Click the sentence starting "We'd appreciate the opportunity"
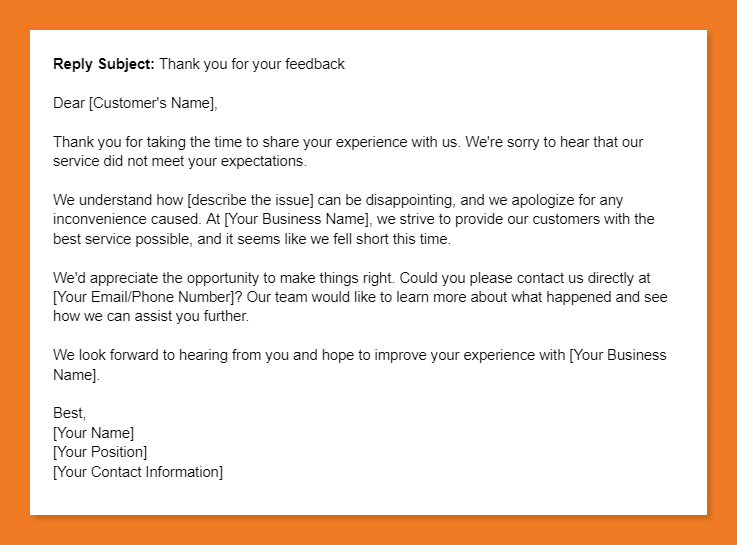Image resolution: width=737 pixels, height=545 pixels. coord(200,278)
